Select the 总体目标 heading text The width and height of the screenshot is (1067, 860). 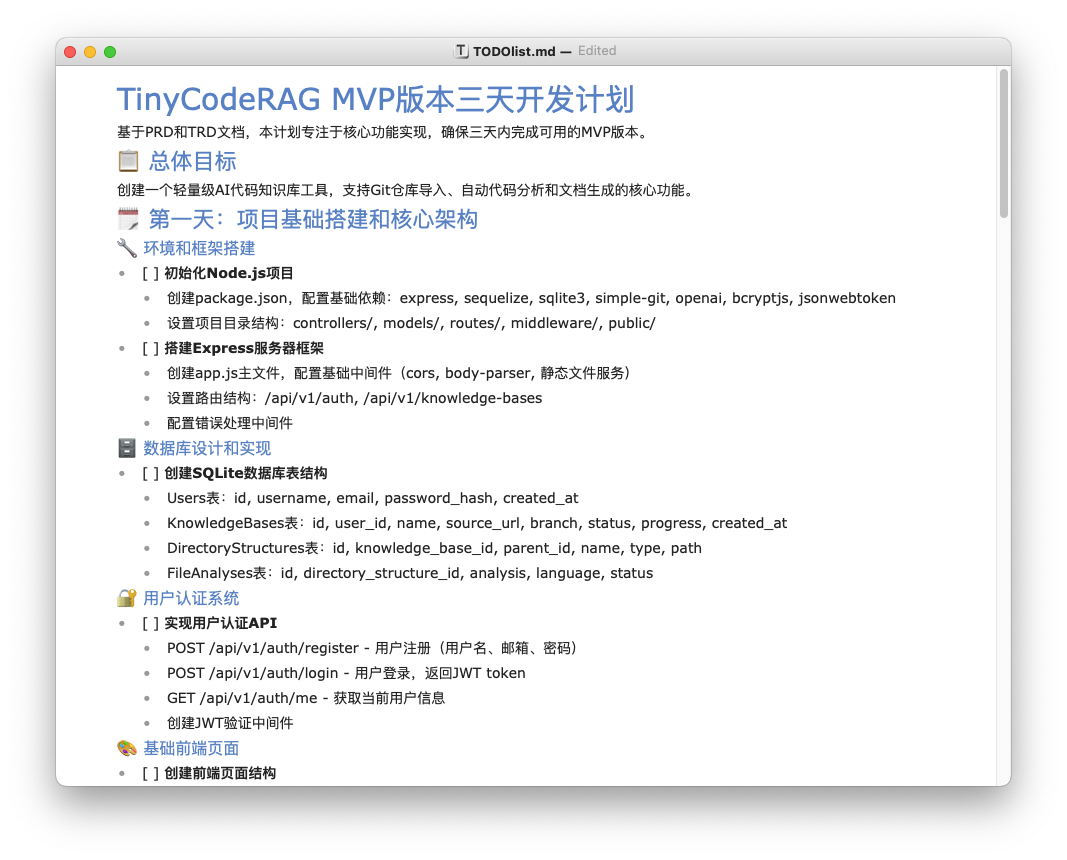(192, 160)
